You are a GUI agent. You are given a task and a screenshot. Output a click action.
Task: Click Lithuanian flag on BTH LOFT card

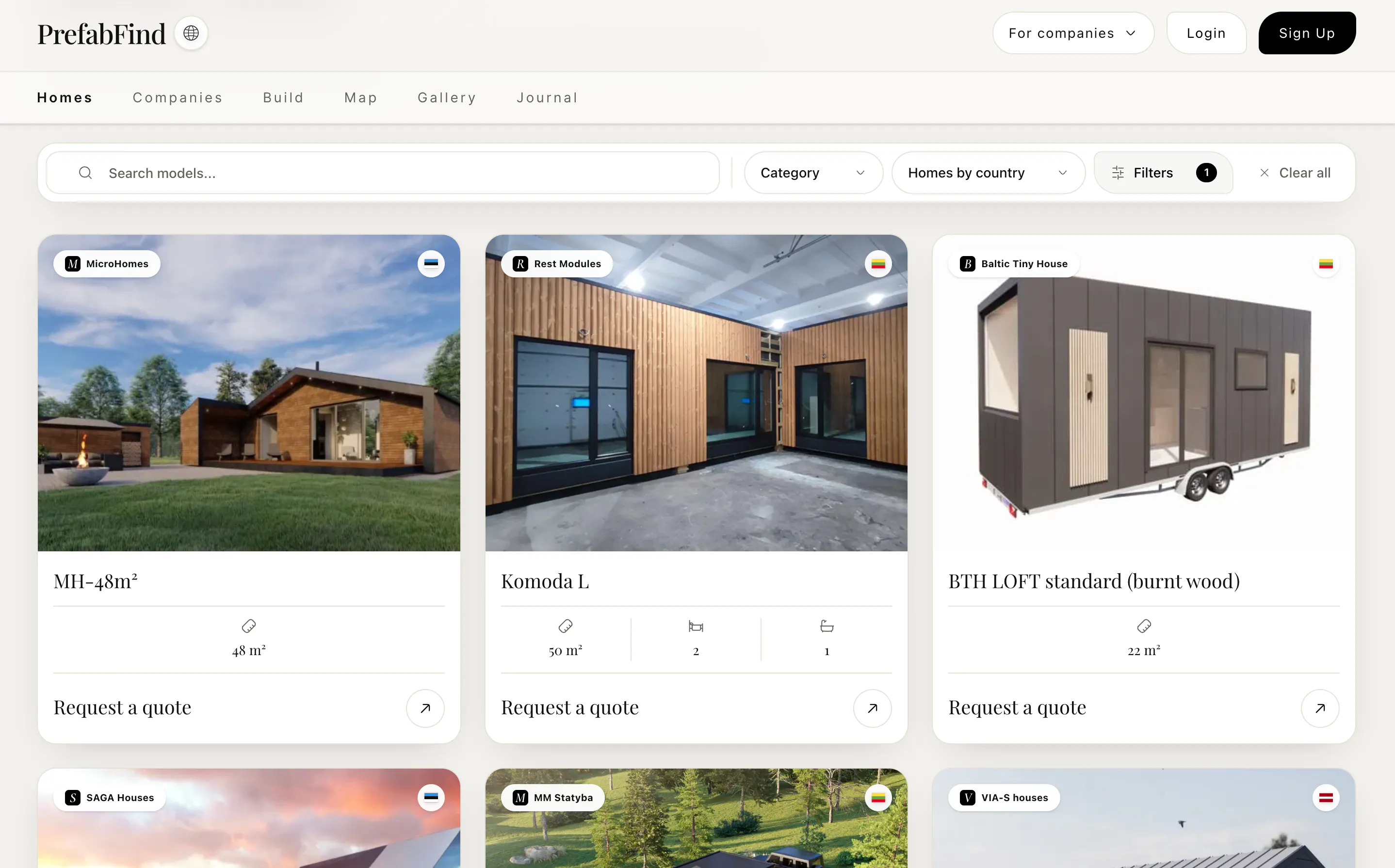(1326, 264)
